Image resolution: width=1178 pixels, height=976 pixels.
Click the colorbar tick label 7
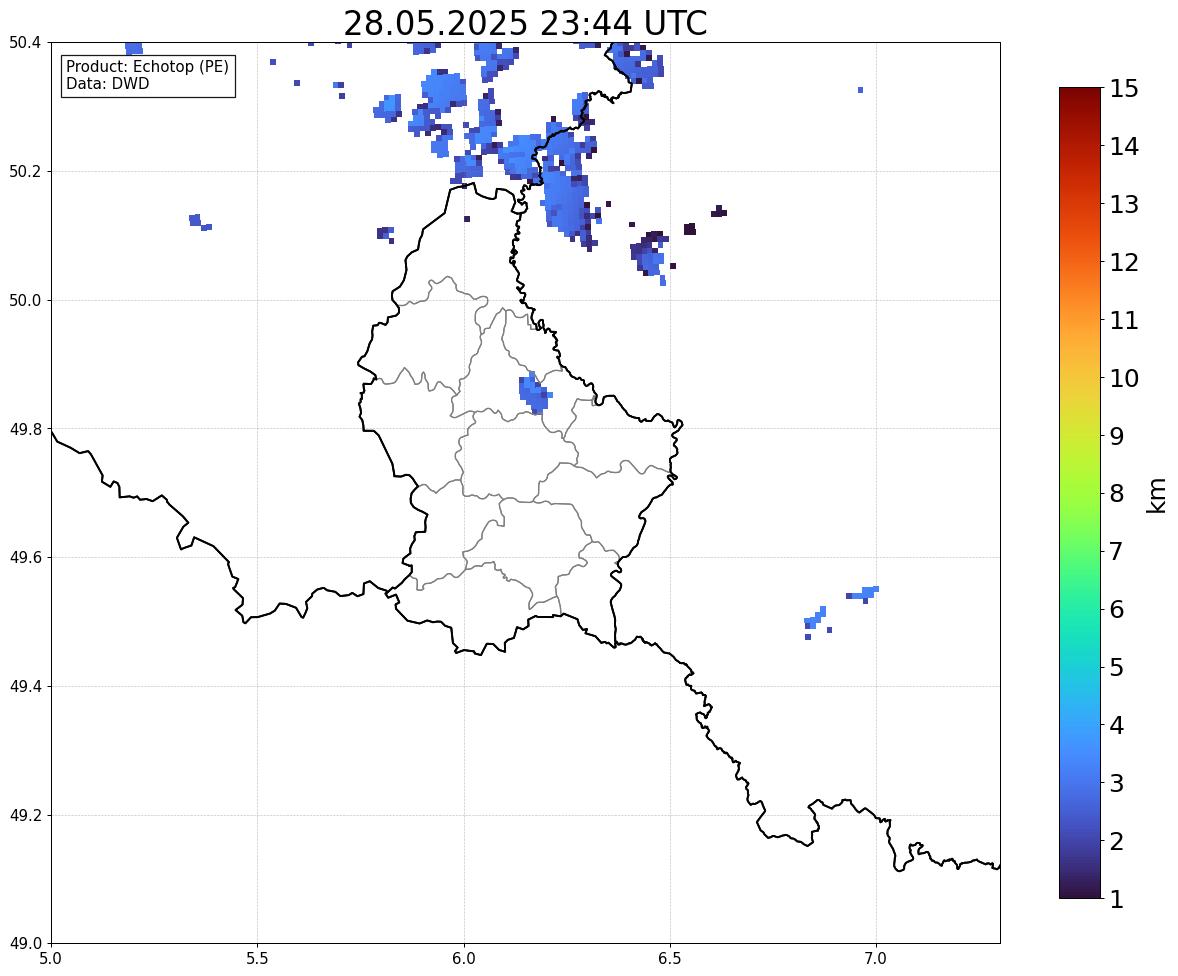[1117, 551]
